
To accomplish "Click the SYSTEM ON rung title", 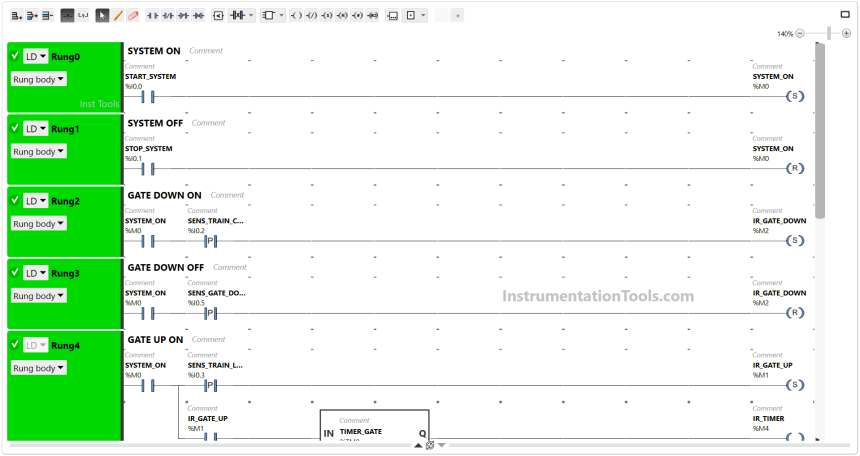I will click(x=154, y=51).
